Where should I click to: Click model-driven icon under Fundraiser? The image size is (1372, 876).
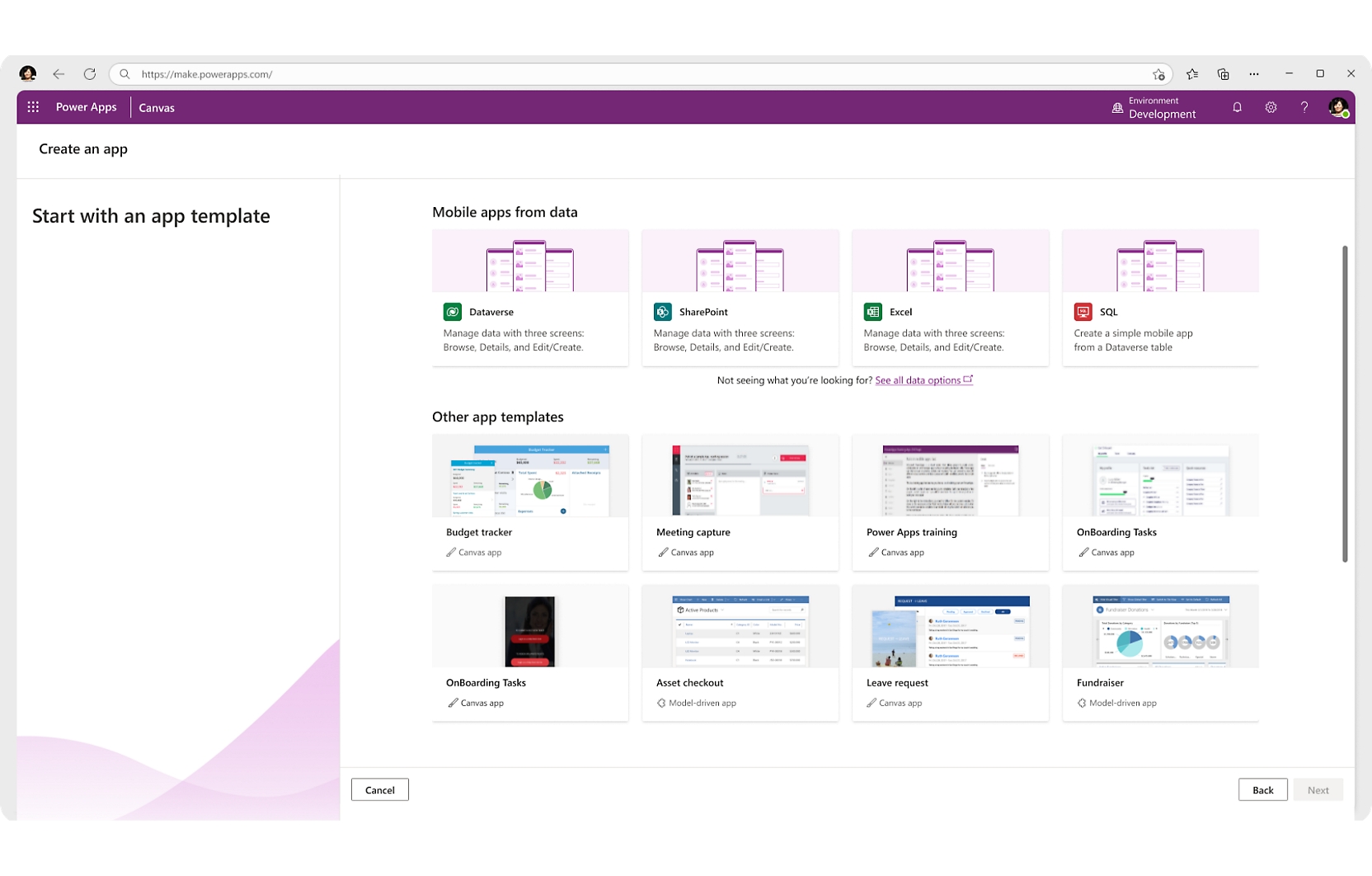pos(1082,704)
